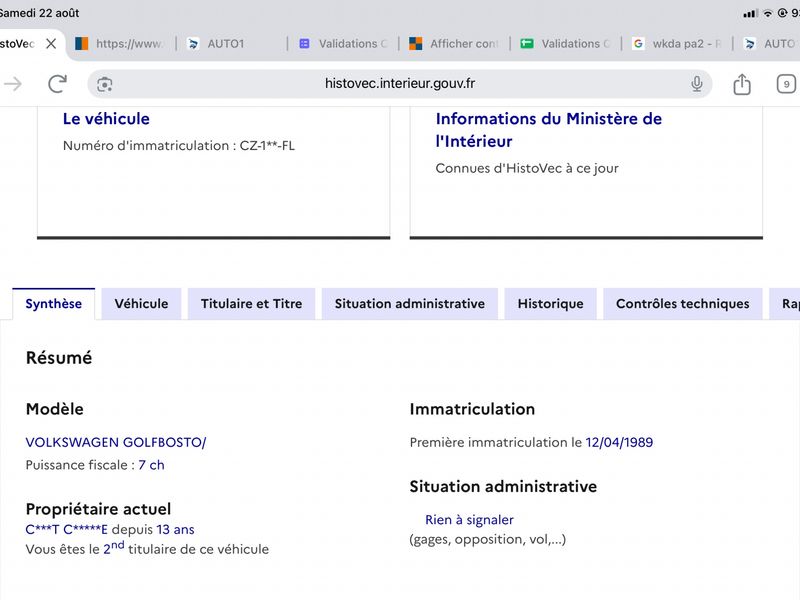Click the Rien à signaler status
The width and height of the screenshot is (800, 600).
469,519
